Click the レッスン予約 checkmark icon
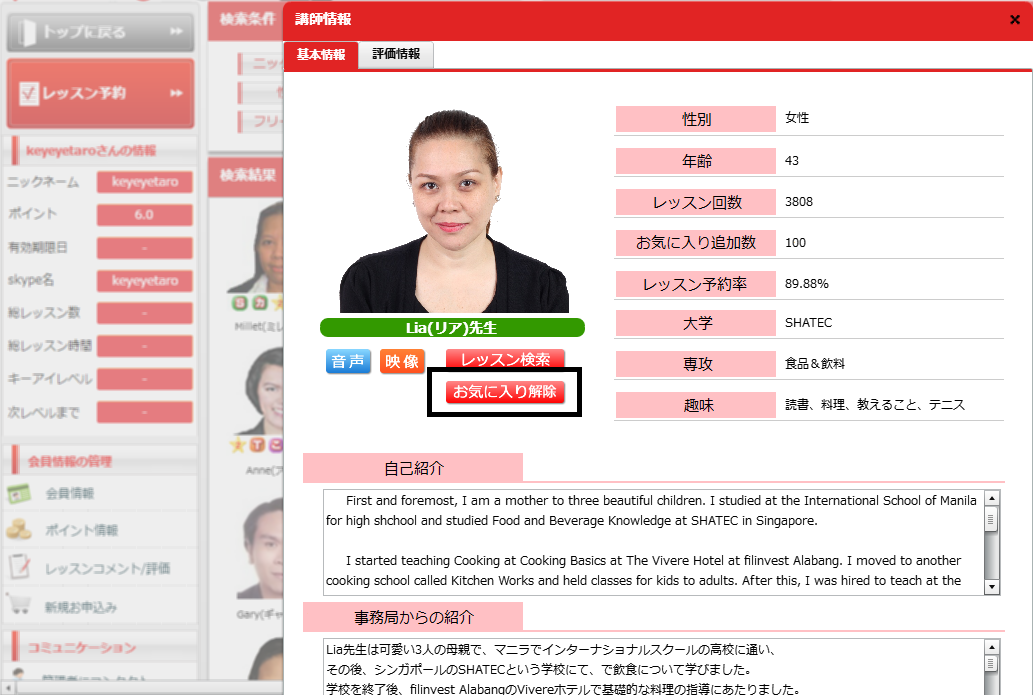Viewport: 1033px width, 695px height. point(28,94)
